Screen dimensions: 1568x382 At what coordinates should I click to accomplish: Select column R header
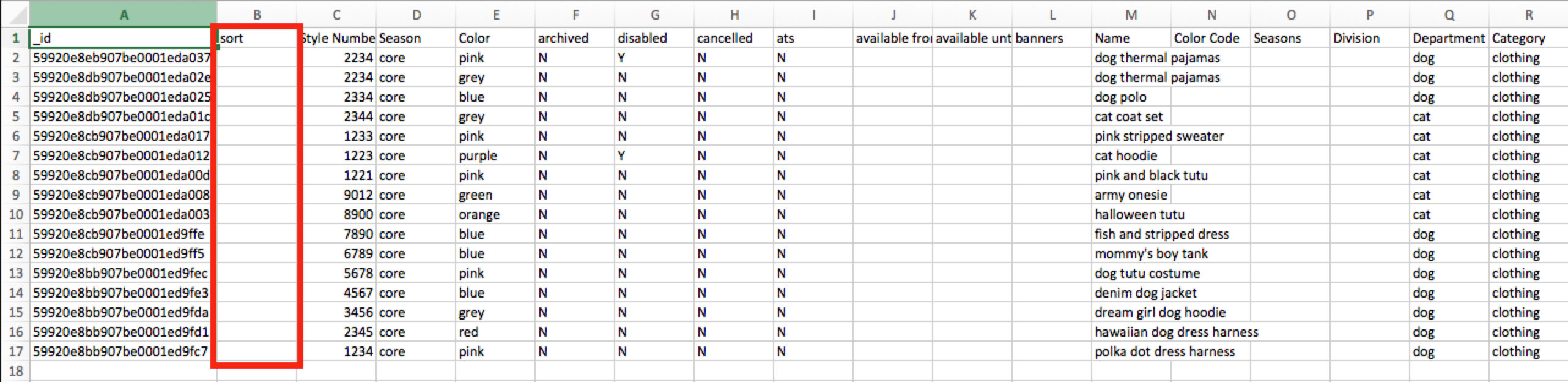(x=1528, y=15)
